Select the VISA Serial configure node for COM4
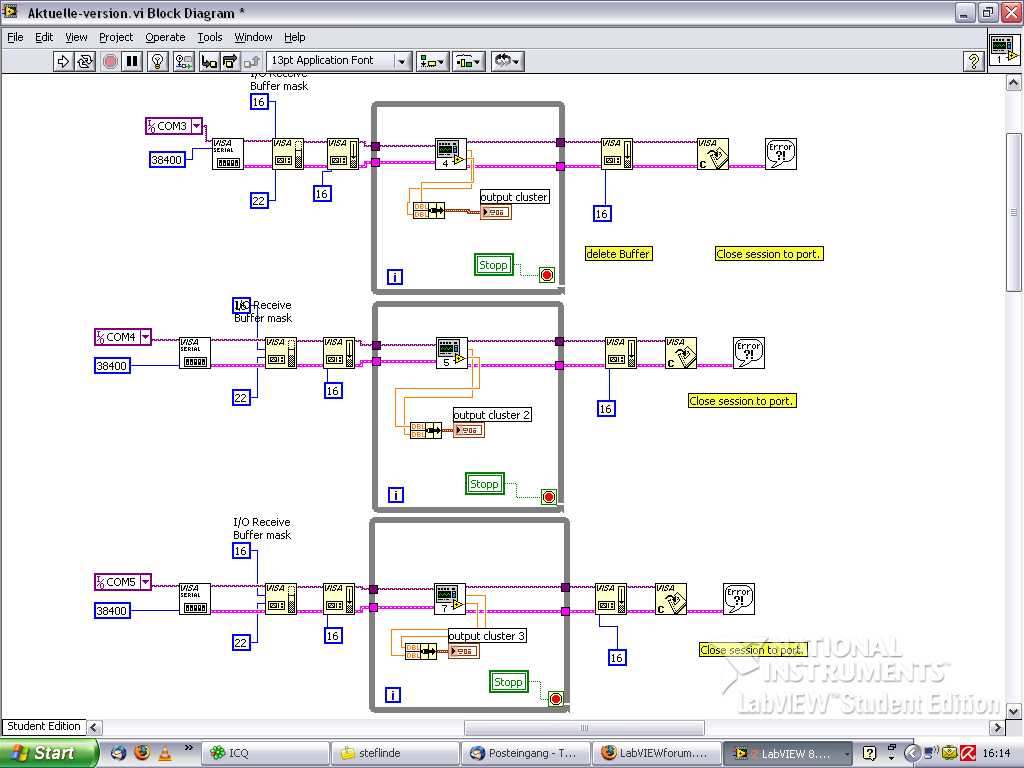Image resolution: width=1024 pixels, height=768 pixels. tap(195, 353)
